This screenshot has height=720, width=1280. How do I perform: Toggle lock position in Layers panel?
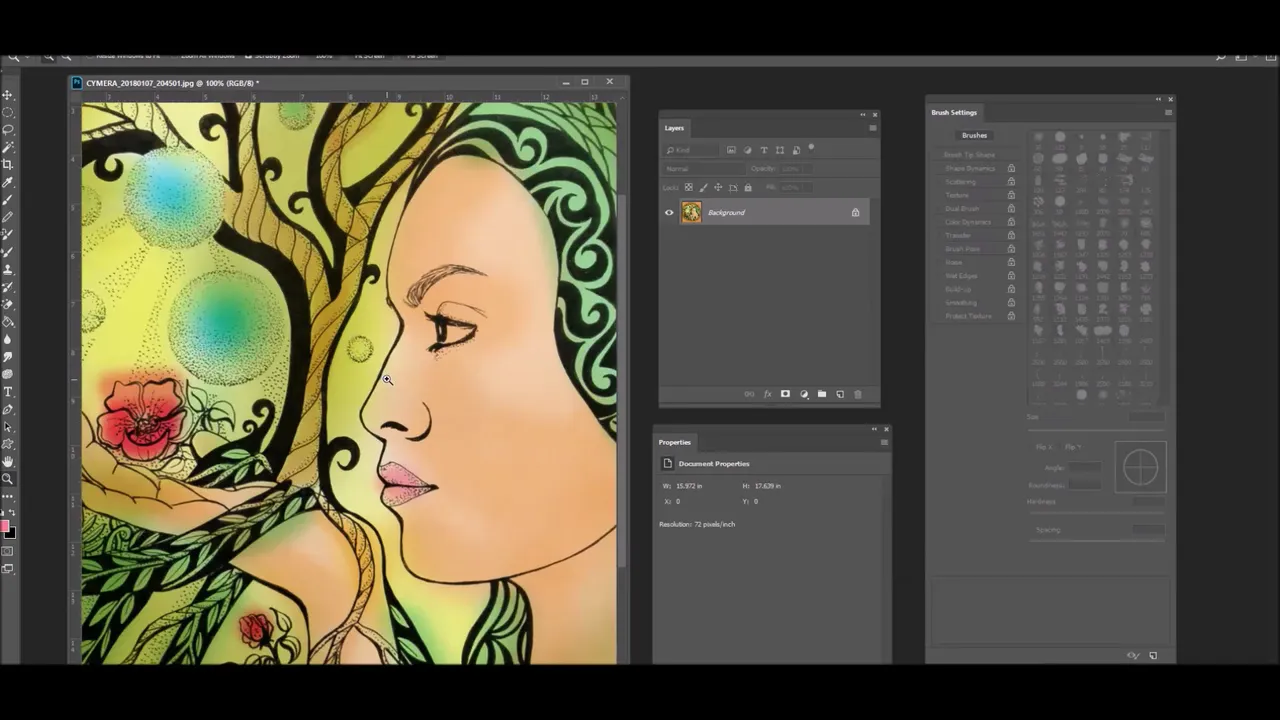(718, 187)
